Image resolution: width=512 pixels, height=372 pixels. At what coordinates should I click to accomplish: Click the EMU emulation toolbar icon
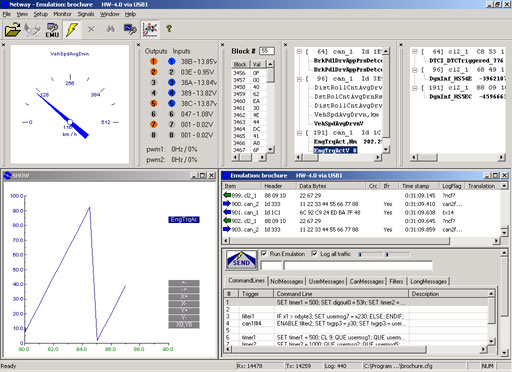(x=52, y=30)
